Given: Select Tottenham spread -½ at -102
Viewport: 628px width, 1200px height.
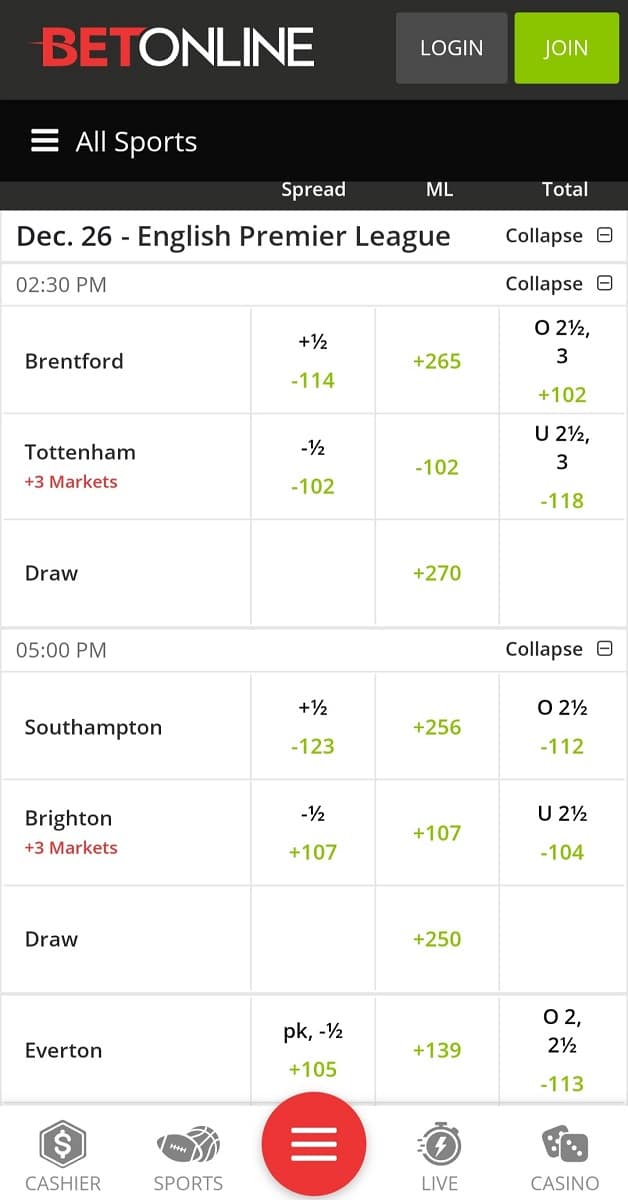Looking at the screenshot, I should (312, 467).
